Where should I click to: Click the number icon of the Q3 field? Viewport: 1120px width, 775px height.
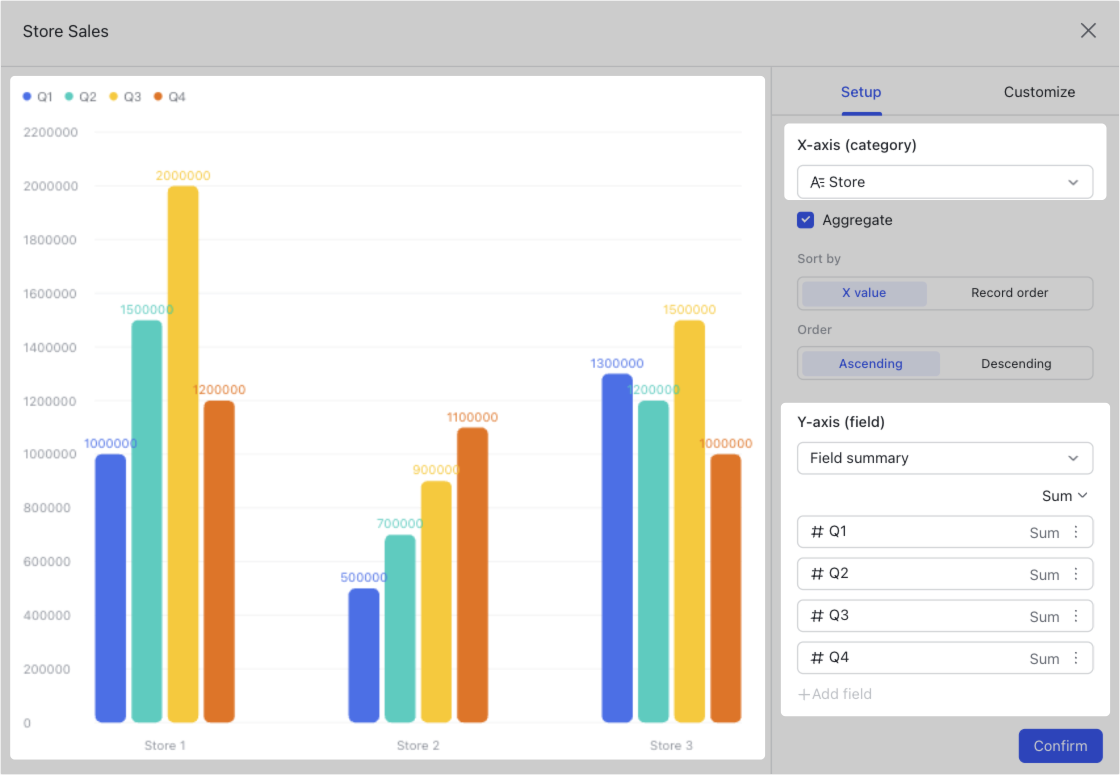click(x=817, y=616)
